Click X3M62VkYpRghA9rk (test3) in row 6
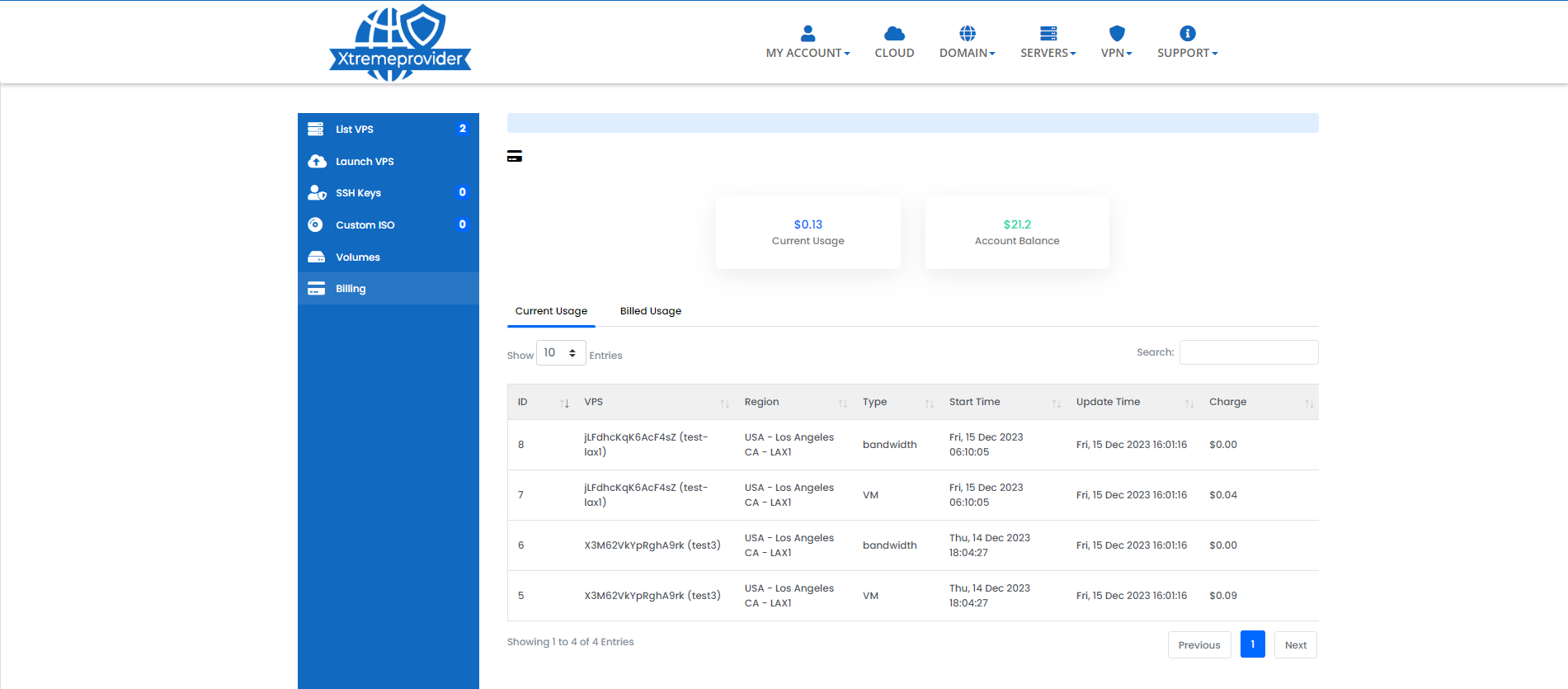 tap(652, 545)
